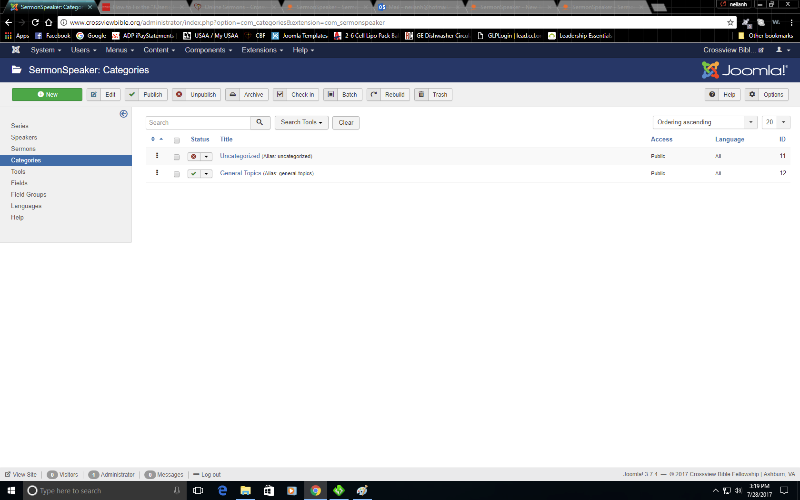Open the Components menu
Image resolution: width=800 pixels, height=500 pixels.
208,50
